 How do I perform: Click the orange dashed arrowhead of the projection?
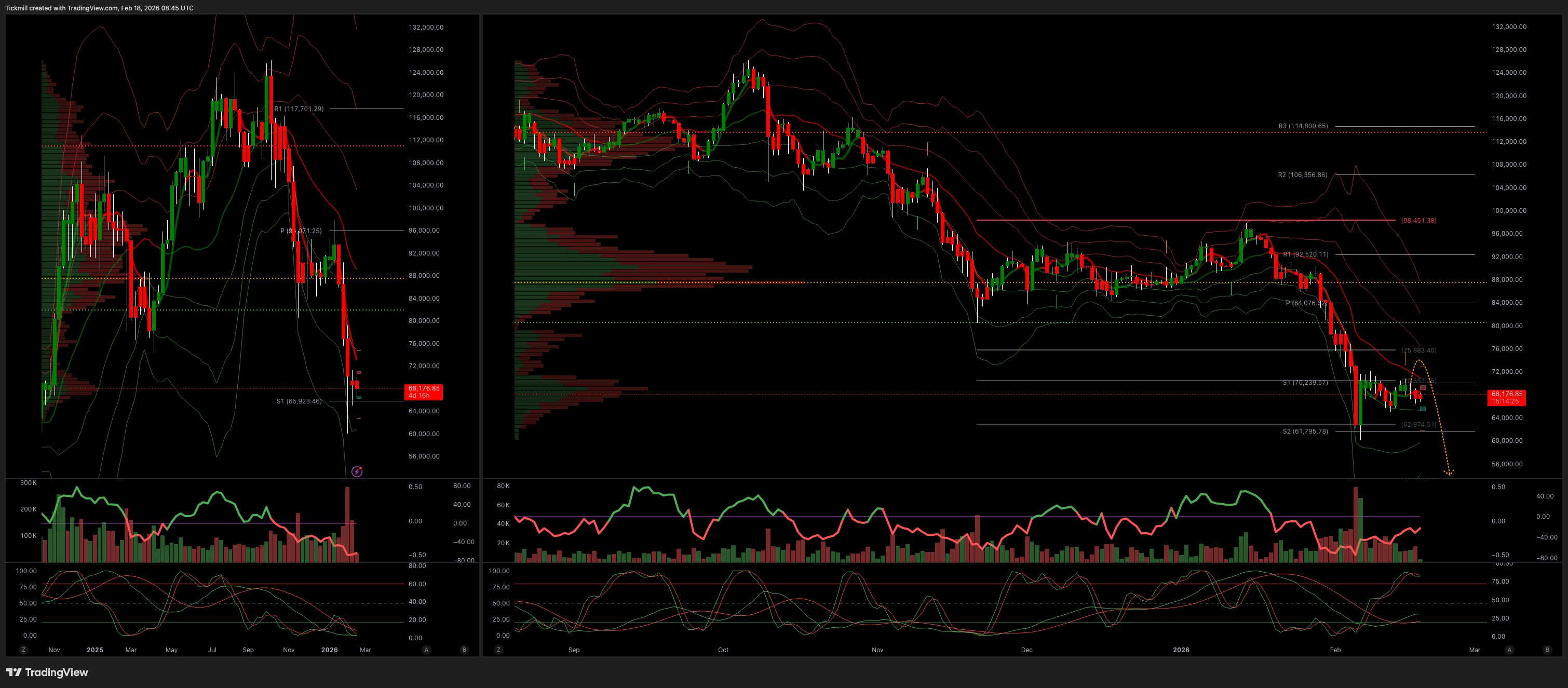(1449, 472)
